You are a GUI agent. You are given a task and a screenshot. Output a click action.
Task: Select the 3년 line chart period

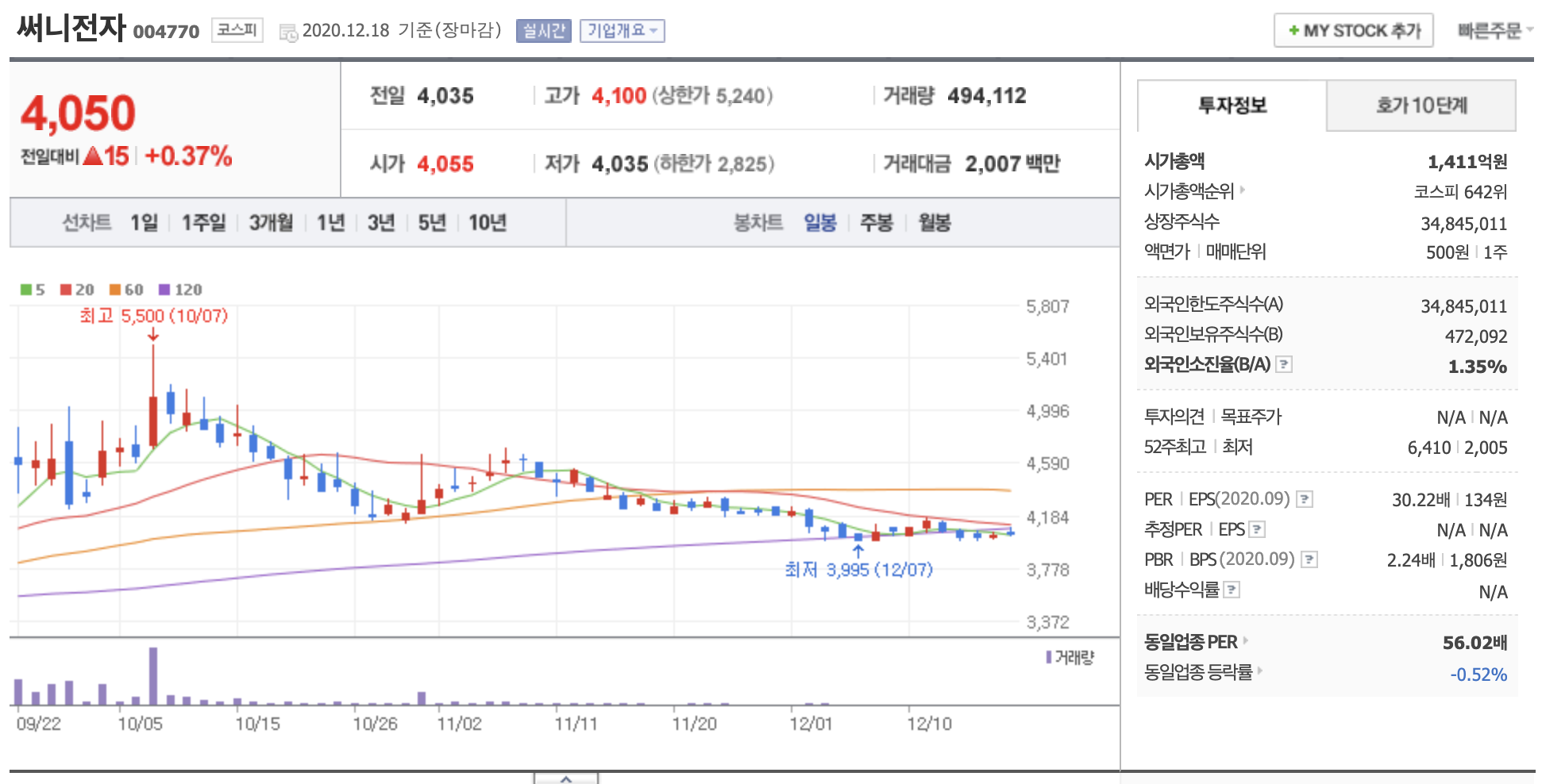pyautogui.click(x=381, y=223)
